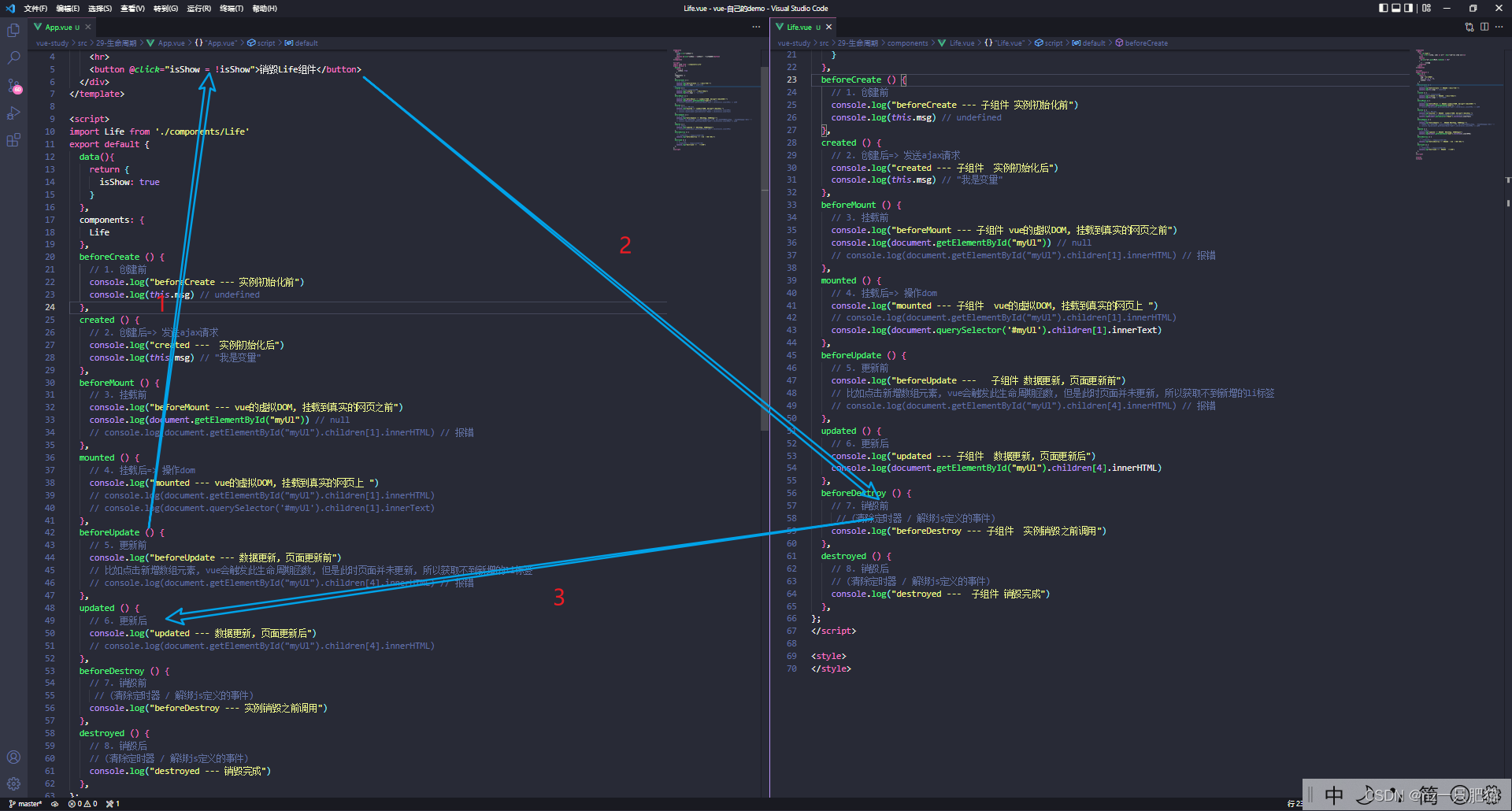Toggle secondary side bar layout icon
The height and width of the screenshot is (811, 1512).
coord(1409,8)
